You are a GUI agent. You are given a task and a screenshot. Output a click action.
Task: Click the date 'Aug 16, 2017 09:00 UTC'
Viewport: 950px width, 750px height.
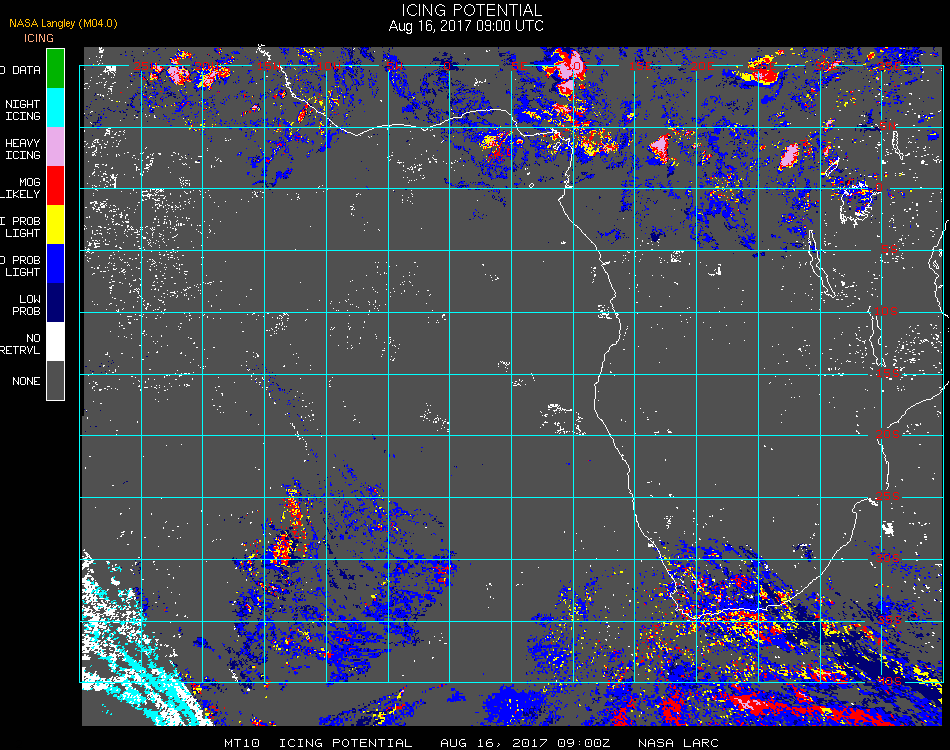tap(466, 26)
